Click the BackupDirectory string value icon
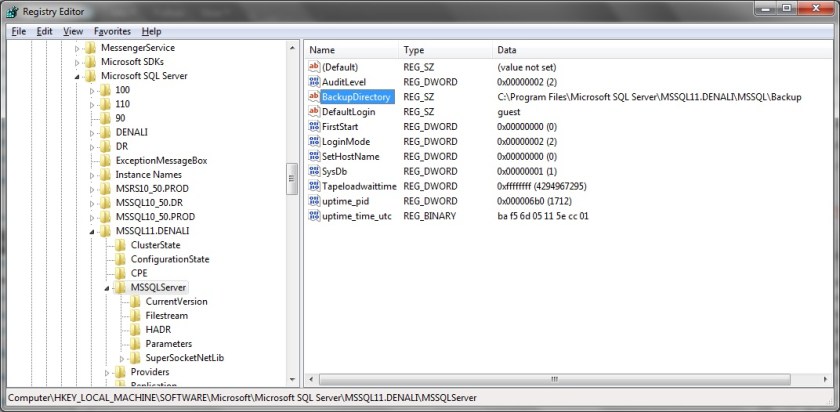Viewport: 840px width, 412px height. 314,96
